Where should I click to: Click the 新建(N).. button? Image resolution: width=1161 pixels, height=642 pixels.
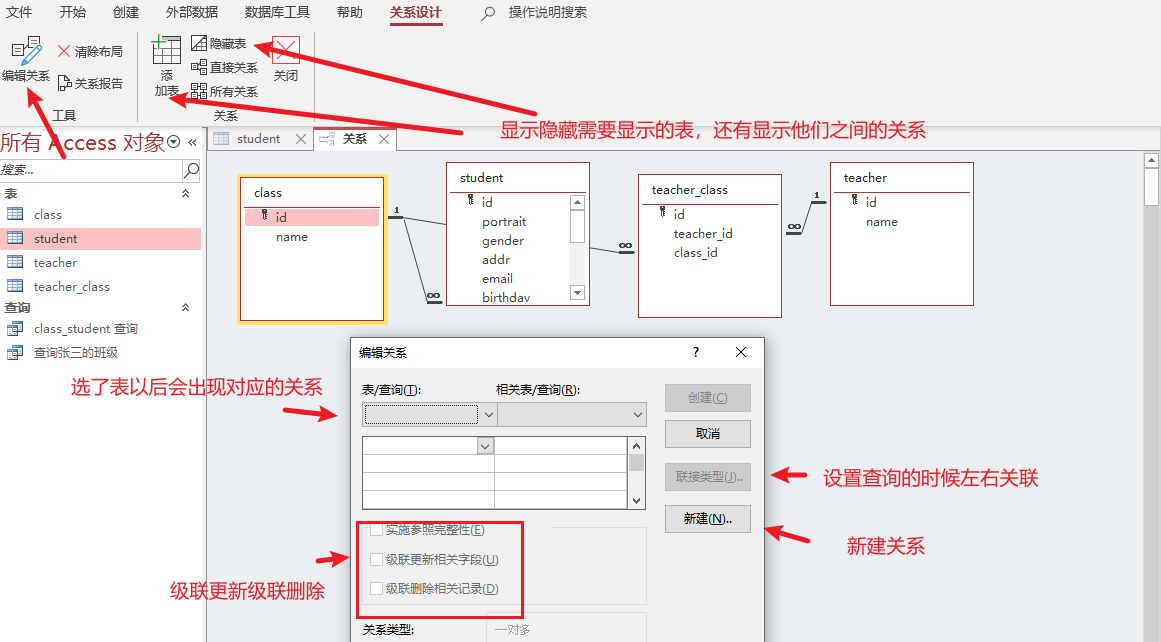tap(707, 519)
